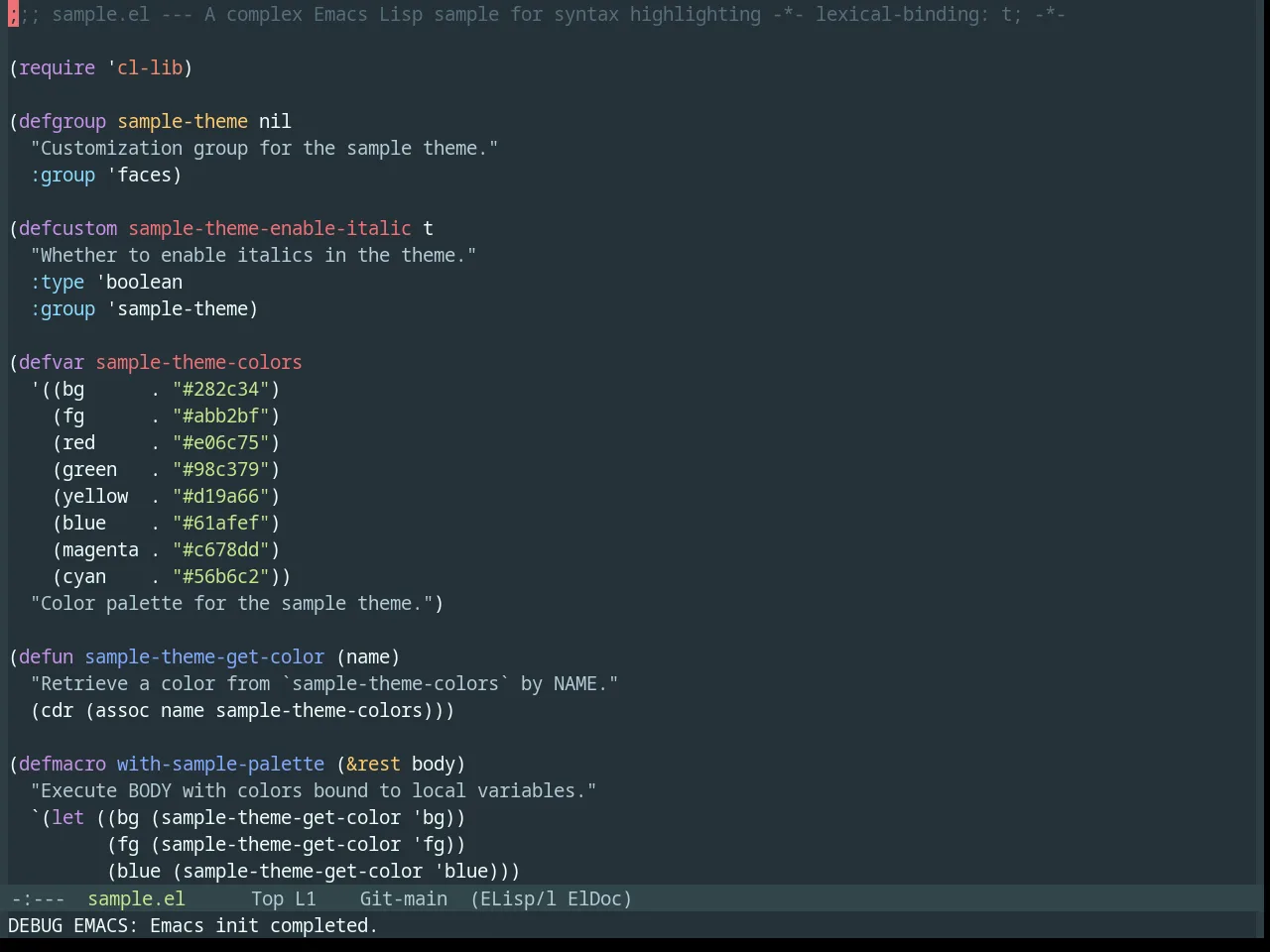
Task: Click the "#61afef" color string
Action: (220, 523)
